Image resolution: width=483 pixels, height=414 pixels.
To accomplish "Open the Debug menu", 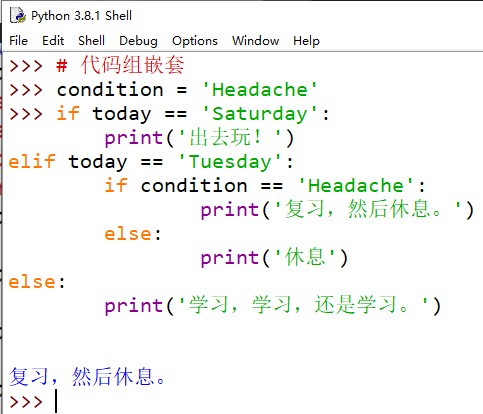I will [138, 41].
